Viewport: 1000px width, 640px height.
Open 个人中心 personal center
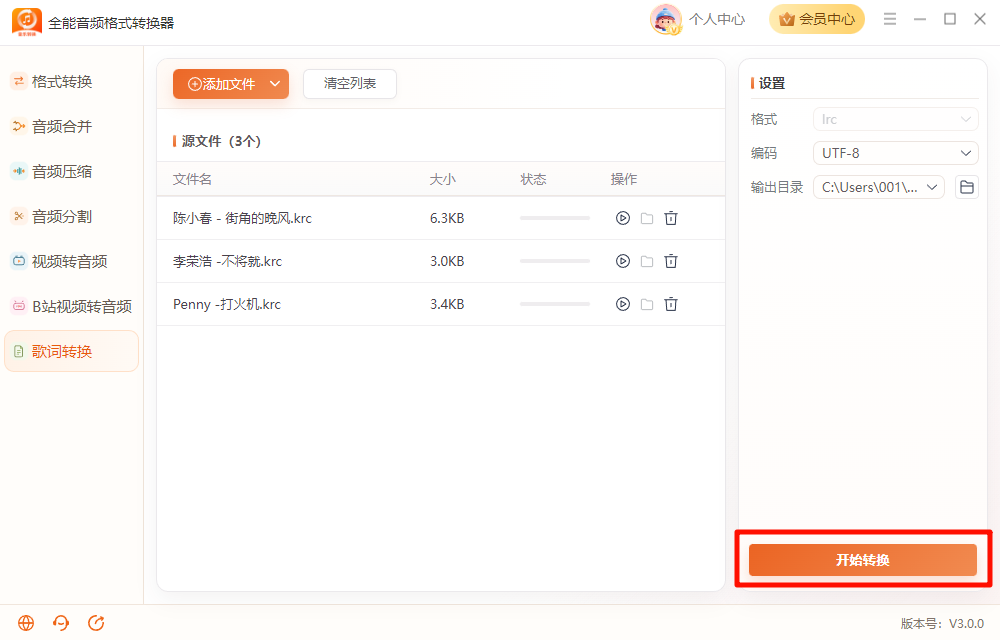[717, 19]
